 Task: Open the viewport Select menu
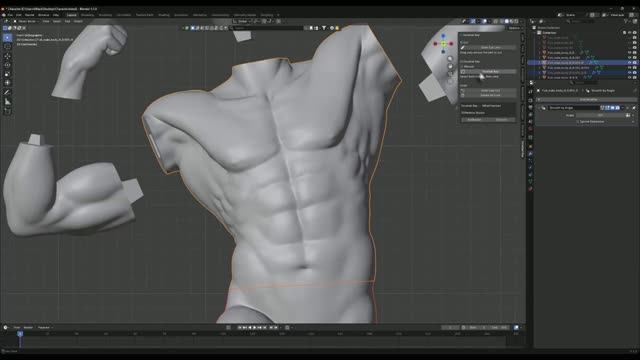click(x=57, y=21)
